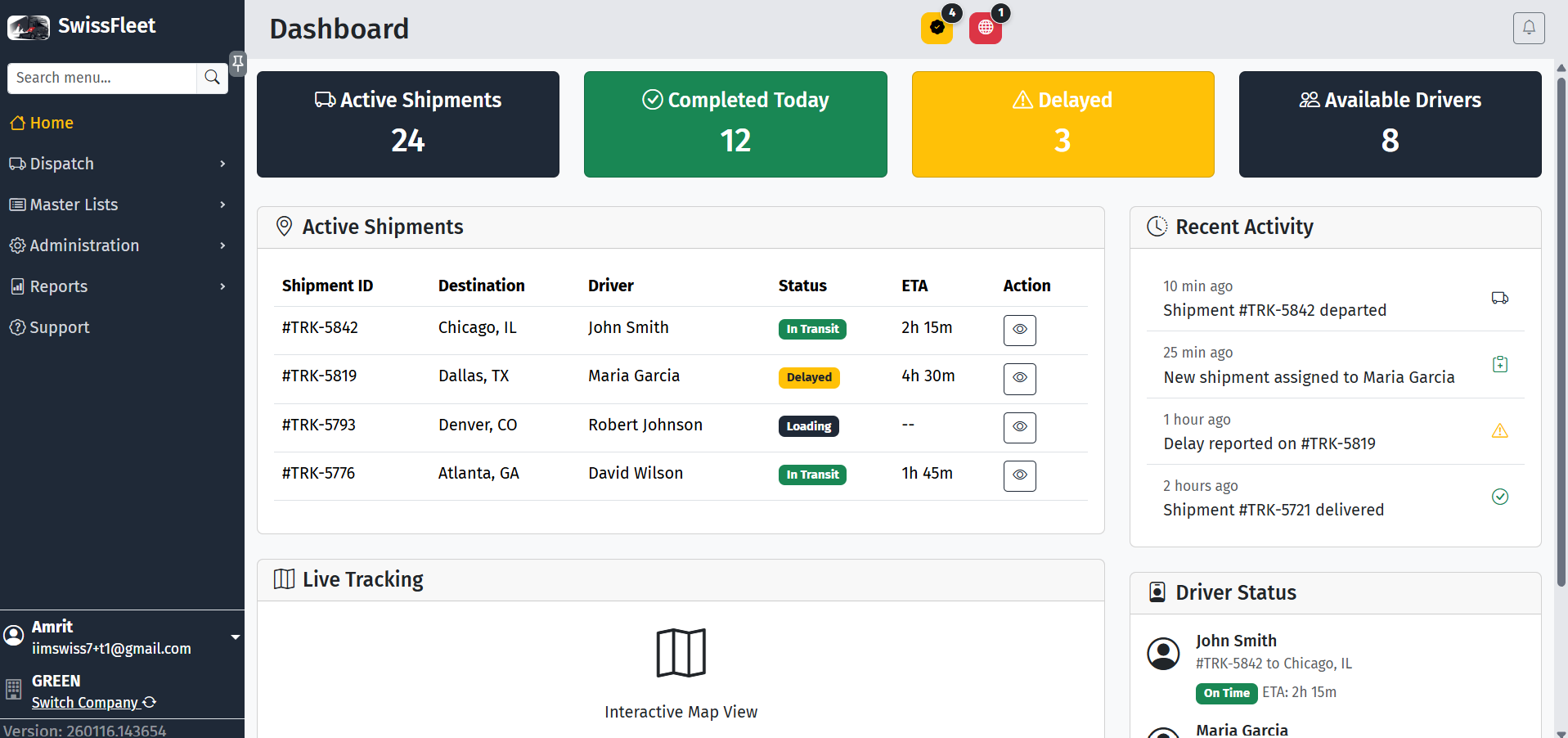Click check icon for TRK-5721 delivered
Screen dimensions: 1568x738
1500,497
